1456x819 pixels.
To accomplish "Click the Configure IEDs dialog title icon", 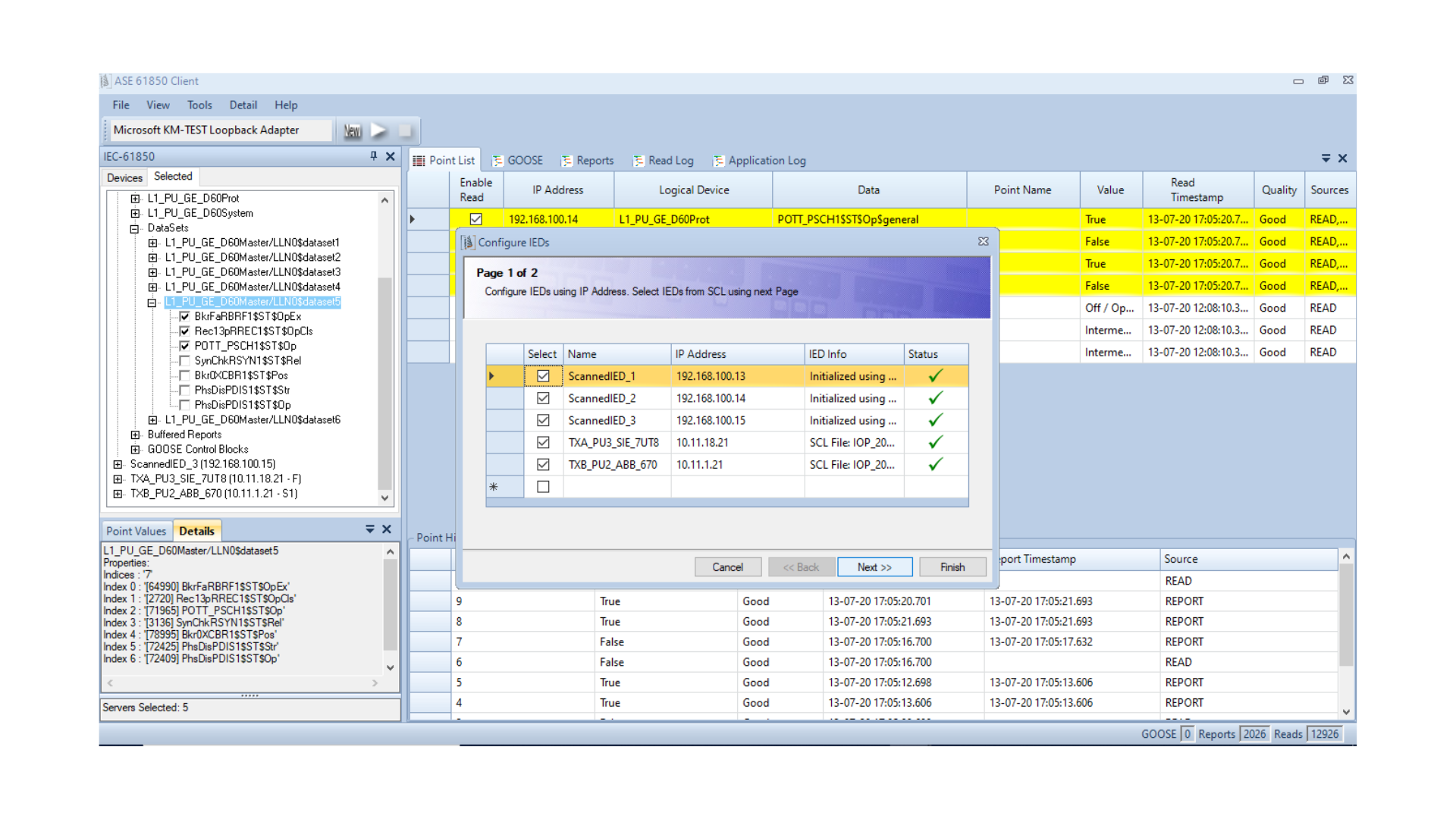I will coord(469,243).
